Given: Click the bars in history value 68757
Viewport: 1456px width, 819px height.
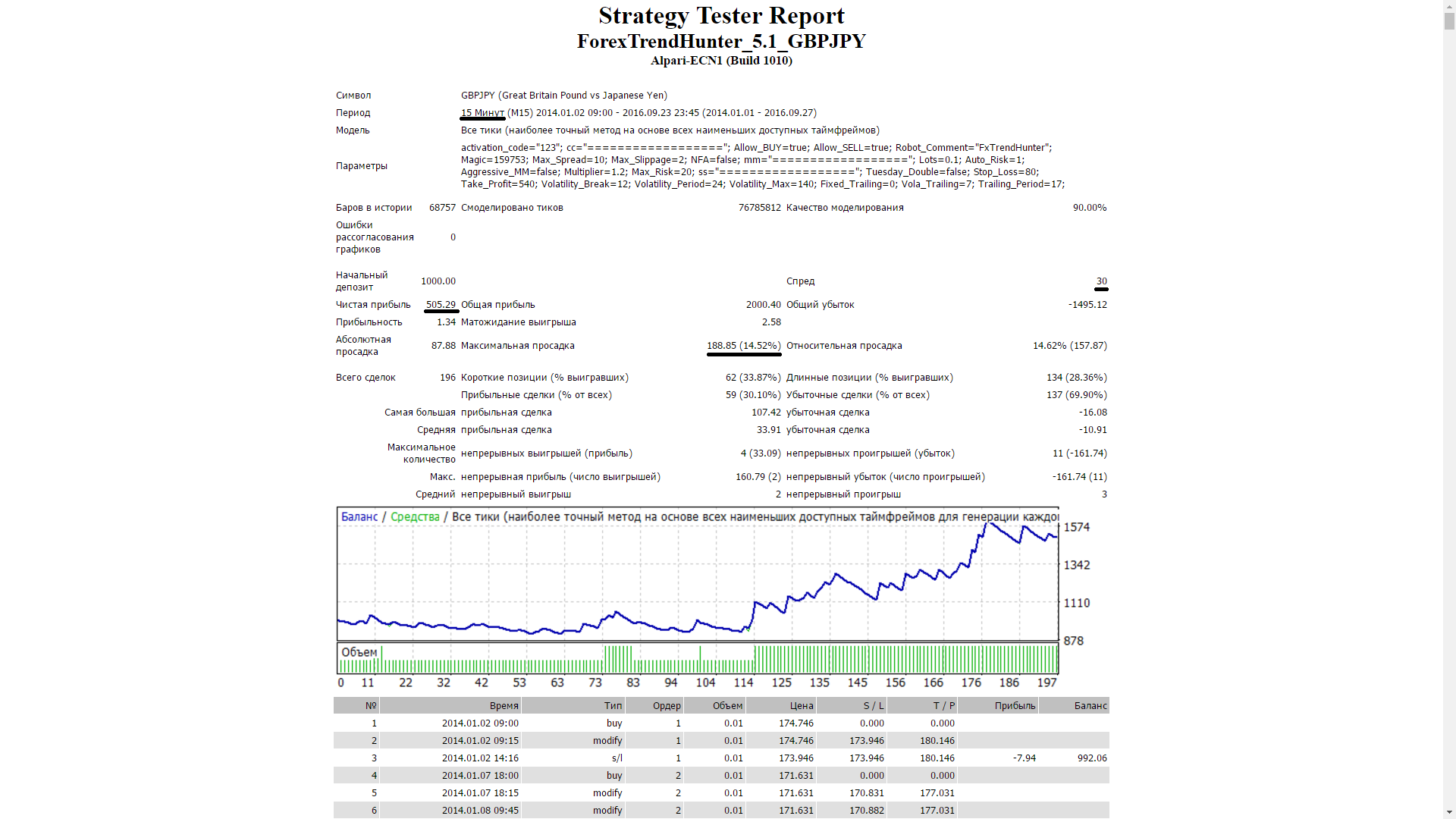Looking at the screenshot, I should pyautogui.click(x=442, y=208).
